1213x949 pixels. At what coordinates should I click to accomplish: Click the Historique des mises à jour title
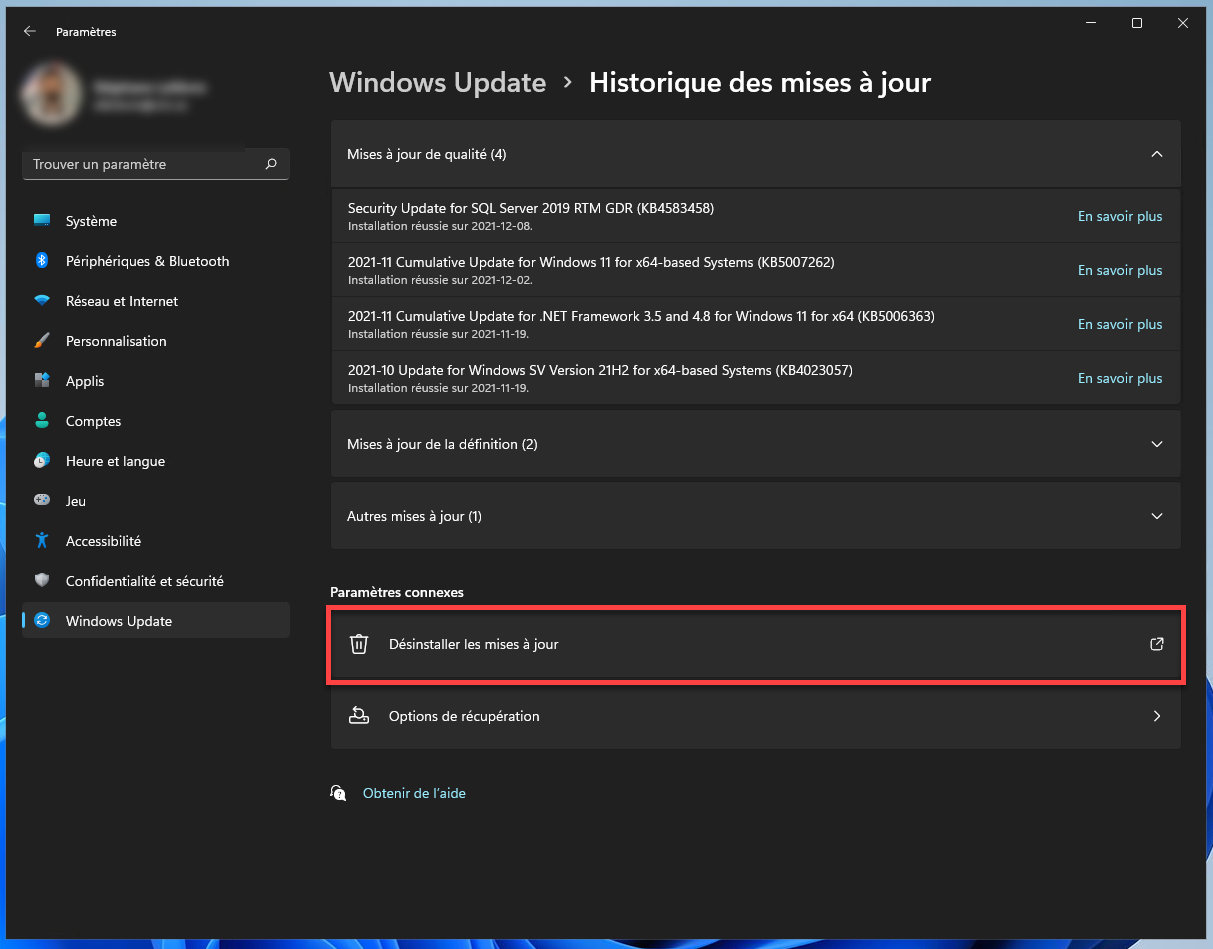(760, 82)
